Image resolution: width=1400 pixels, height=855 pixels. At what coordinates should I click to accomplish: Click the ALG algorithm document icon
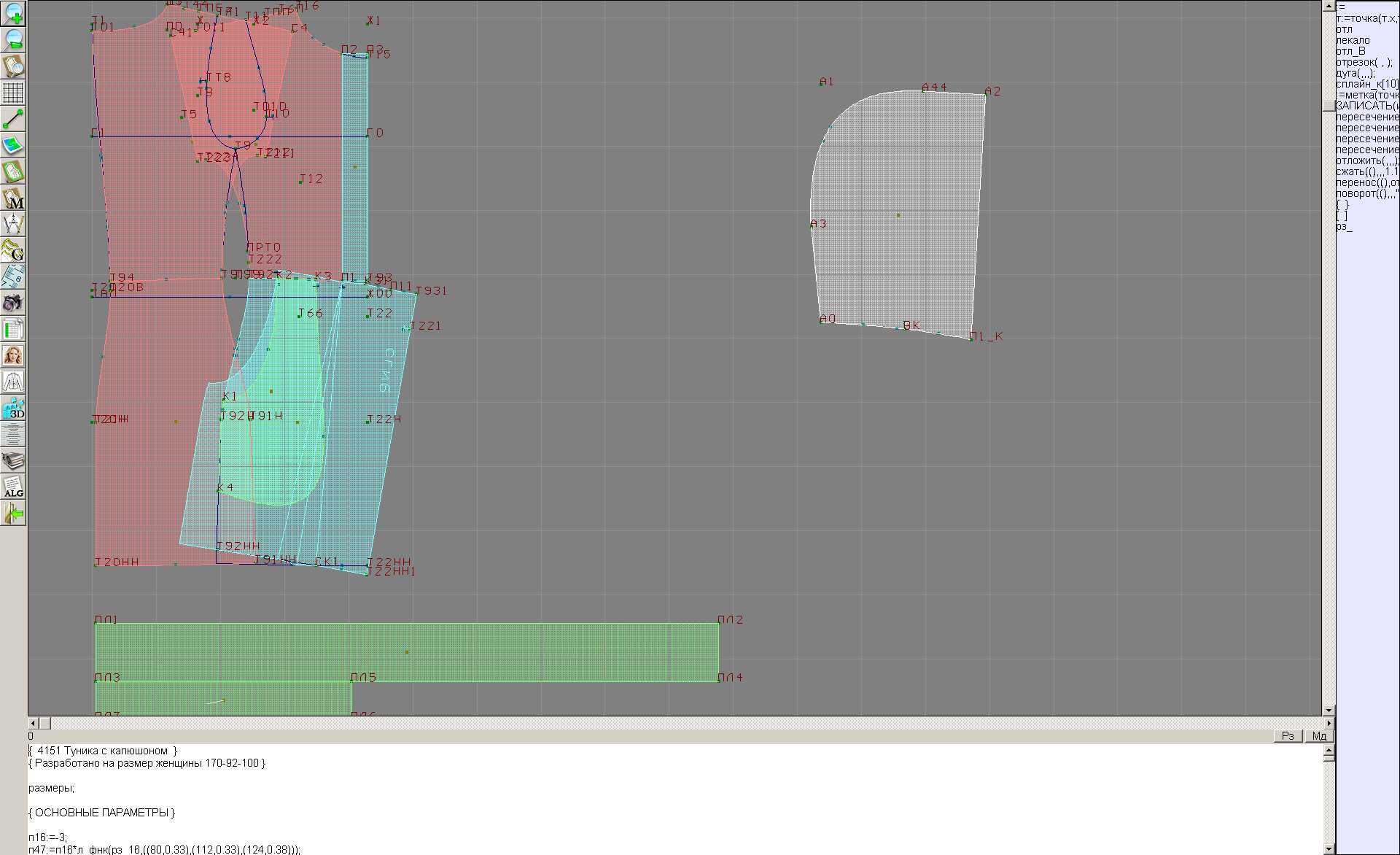click(13, 487)
